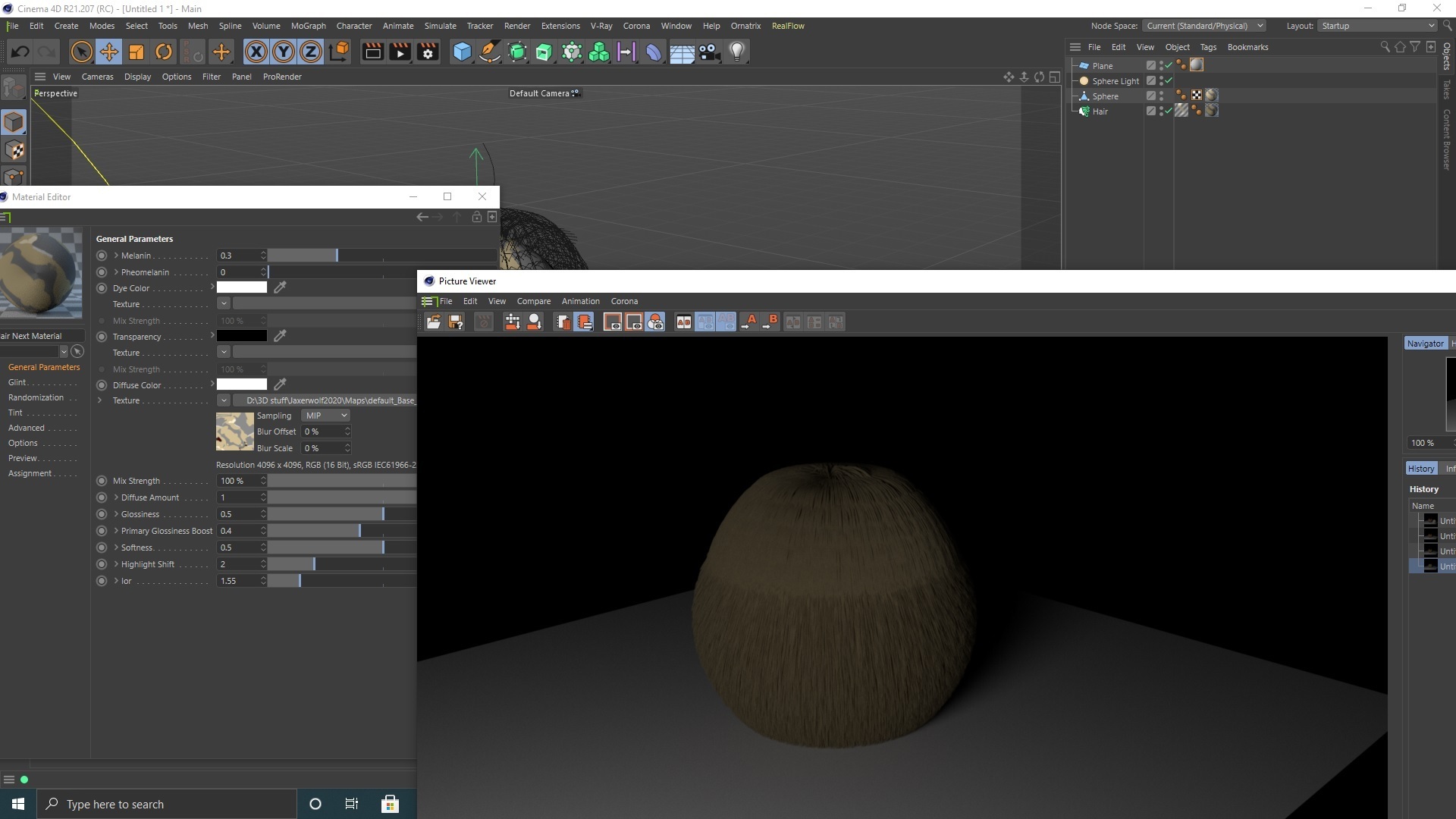Select Hair object in Objects manager

click(x=1100, y=111)
